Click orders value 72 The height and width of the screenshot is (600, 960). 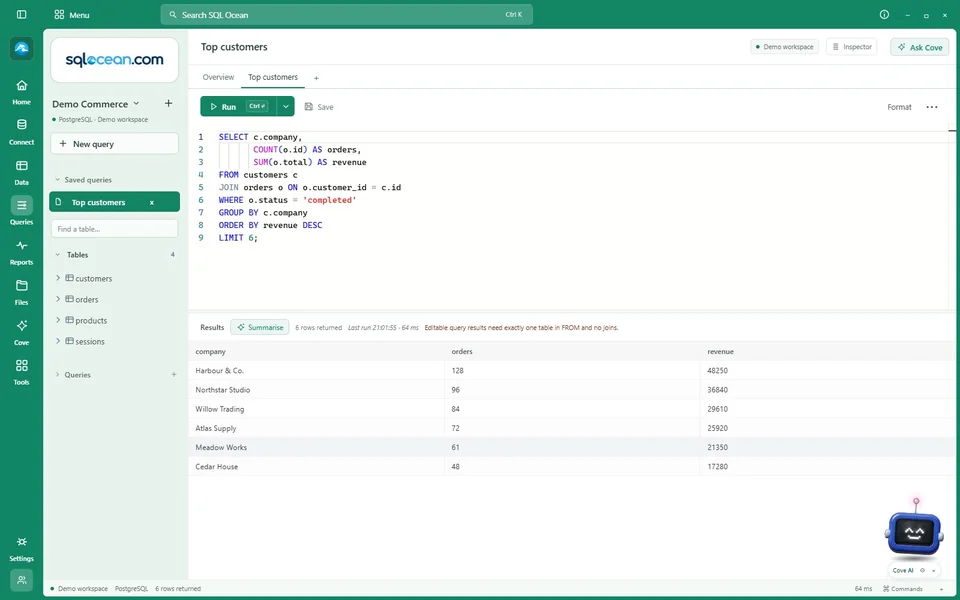pos(456,428)
